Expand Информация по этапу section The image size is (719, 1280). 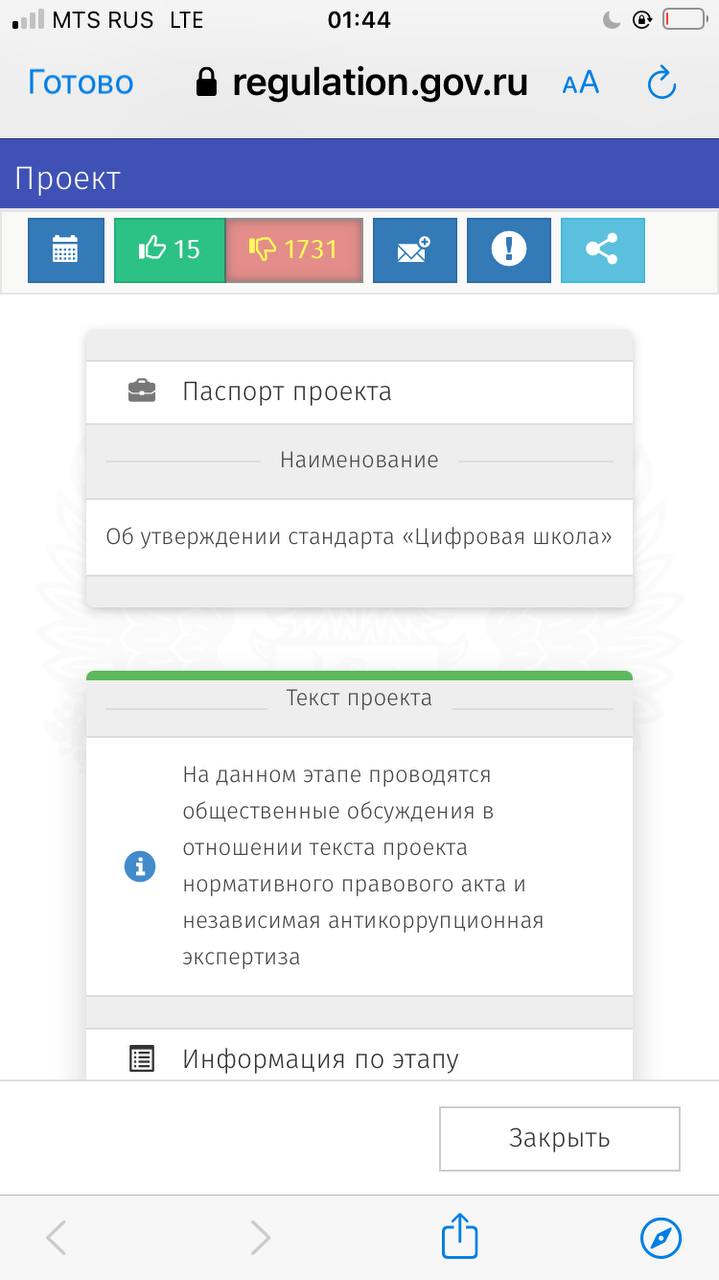pyautogui.click(x=359, y=1058)
